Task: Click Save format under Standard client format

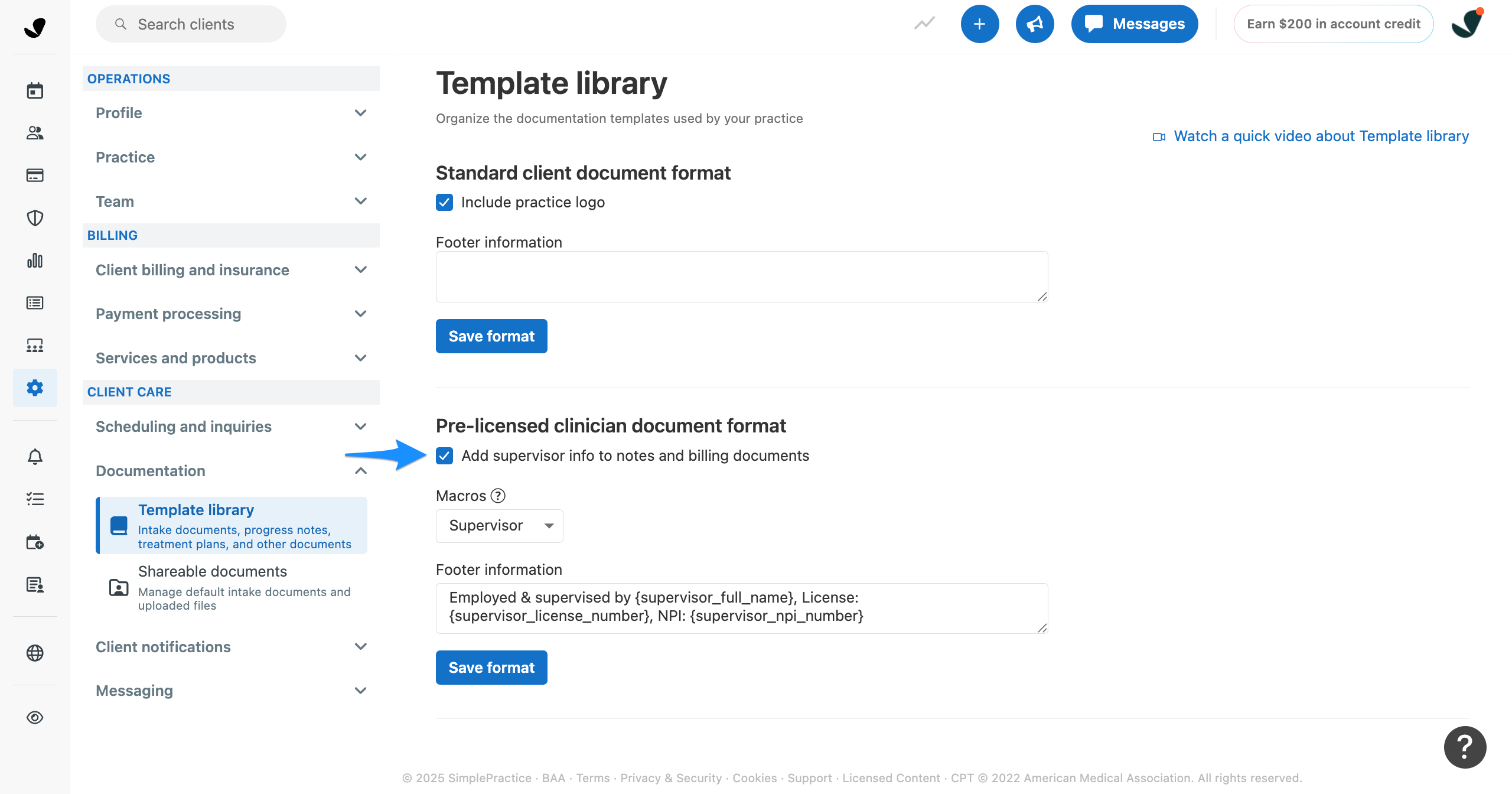Action: pyautogui.click(x=491, y=336)
